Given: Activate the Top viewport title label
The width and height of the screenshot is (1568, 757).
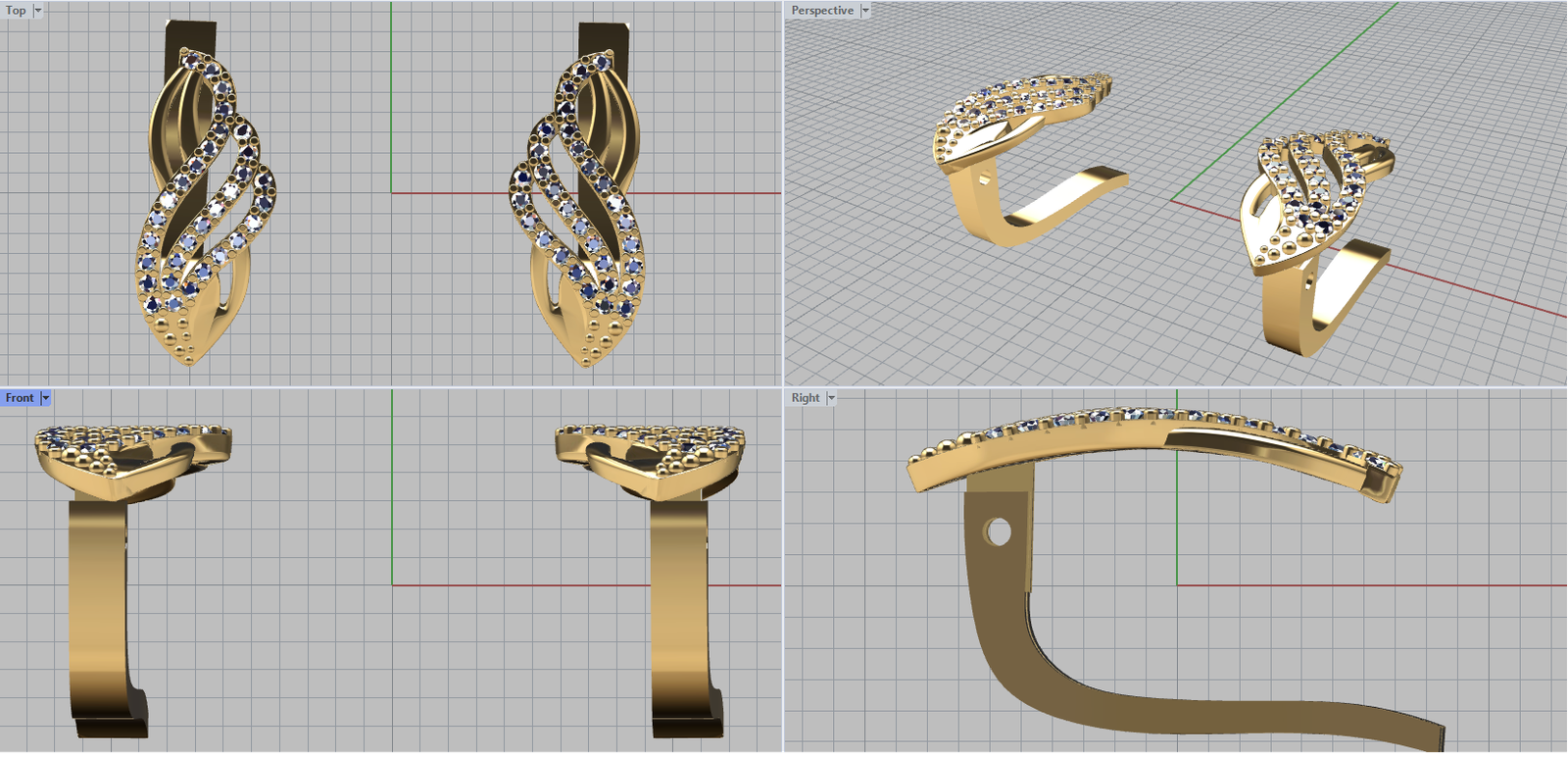Looking at the screenshot, I should 16,11.
